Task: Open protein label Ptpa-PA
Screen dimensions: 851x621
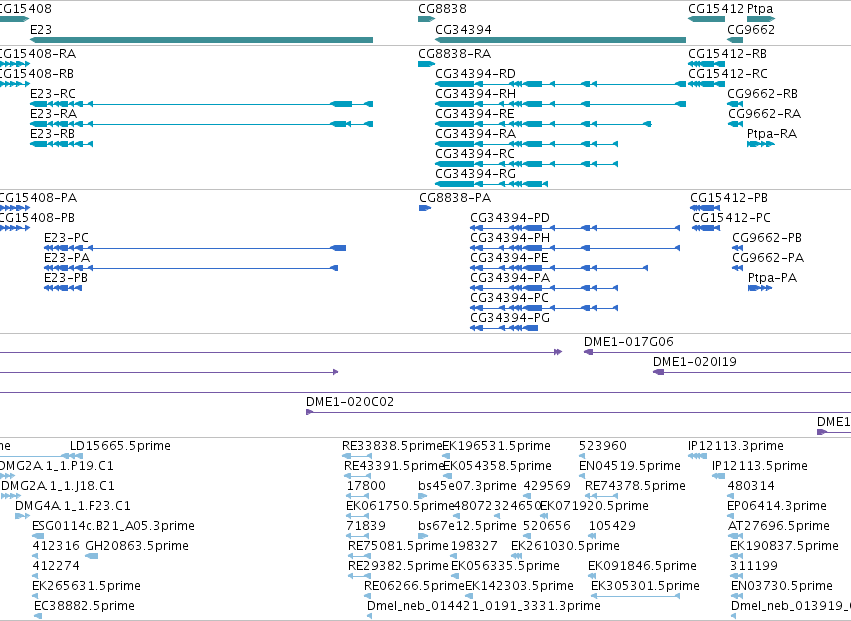Action: 772,278
